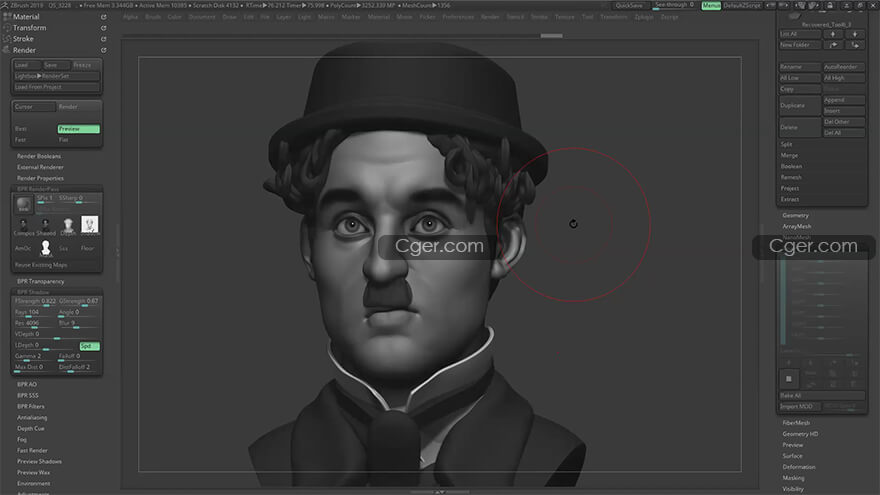
Task: Open the Preferences menu
Action: pyautogui.click(x=458, y=17)
